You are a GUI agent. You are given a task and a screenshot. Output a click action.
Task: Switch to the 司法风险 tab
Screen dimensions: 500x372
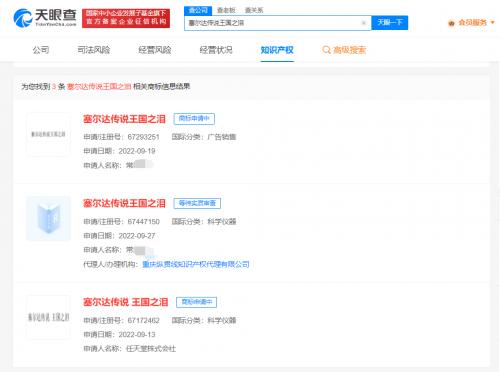coord(94,50)
